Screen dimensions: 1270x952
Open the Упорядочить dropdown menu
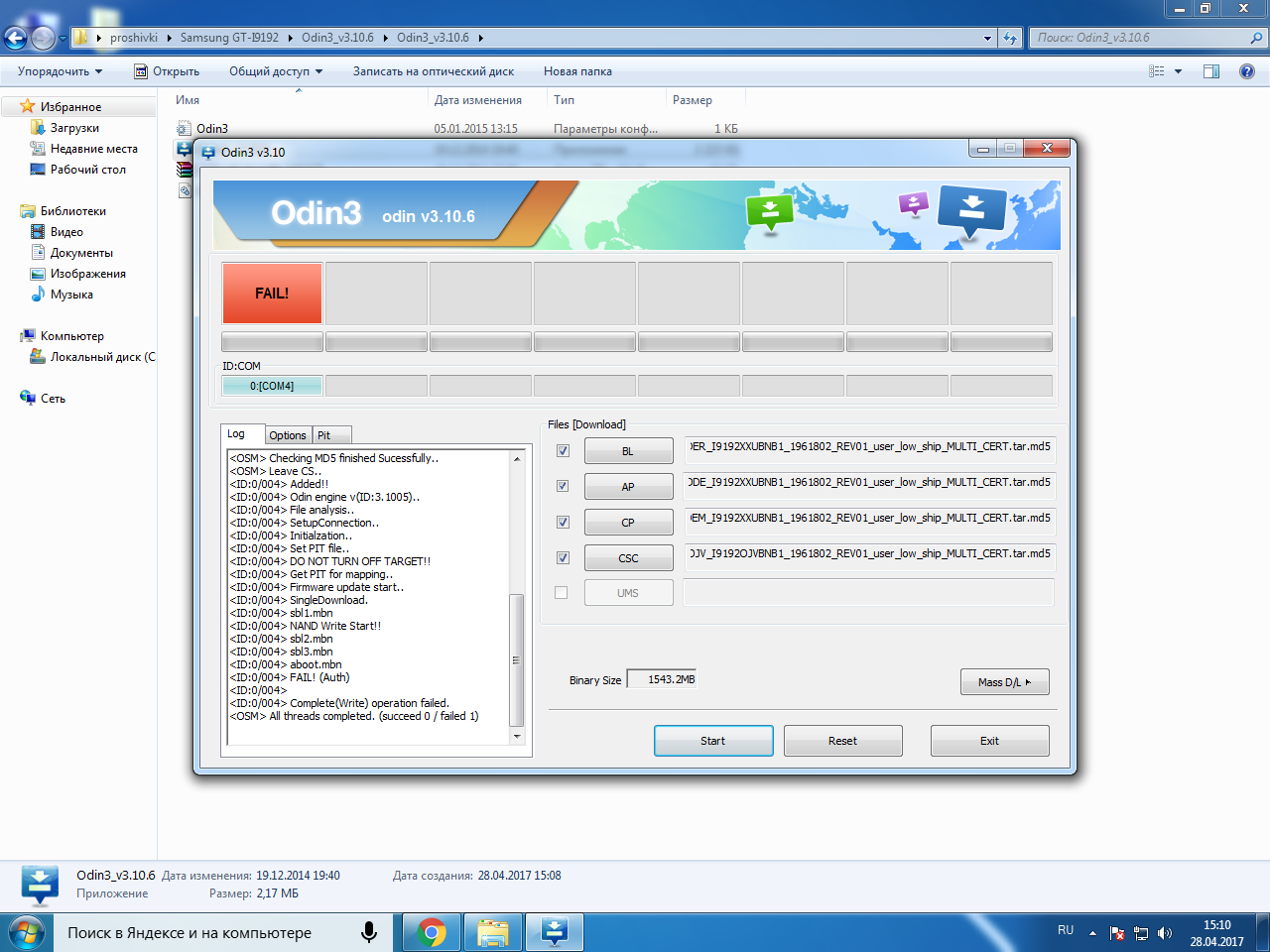coord(60,71)
